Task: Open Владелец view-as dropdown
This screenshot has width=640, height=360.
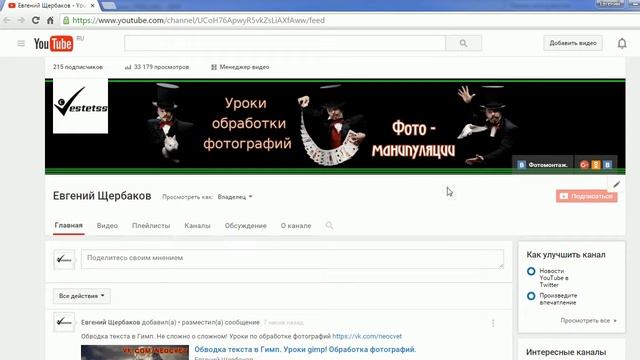Action: pos(235,197)
